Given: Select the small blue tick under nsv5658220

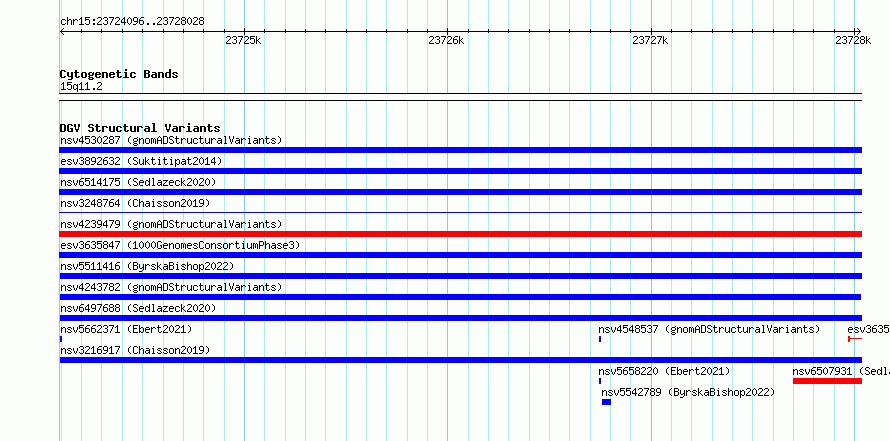Looking at the screenshot, I should (600, 381).
